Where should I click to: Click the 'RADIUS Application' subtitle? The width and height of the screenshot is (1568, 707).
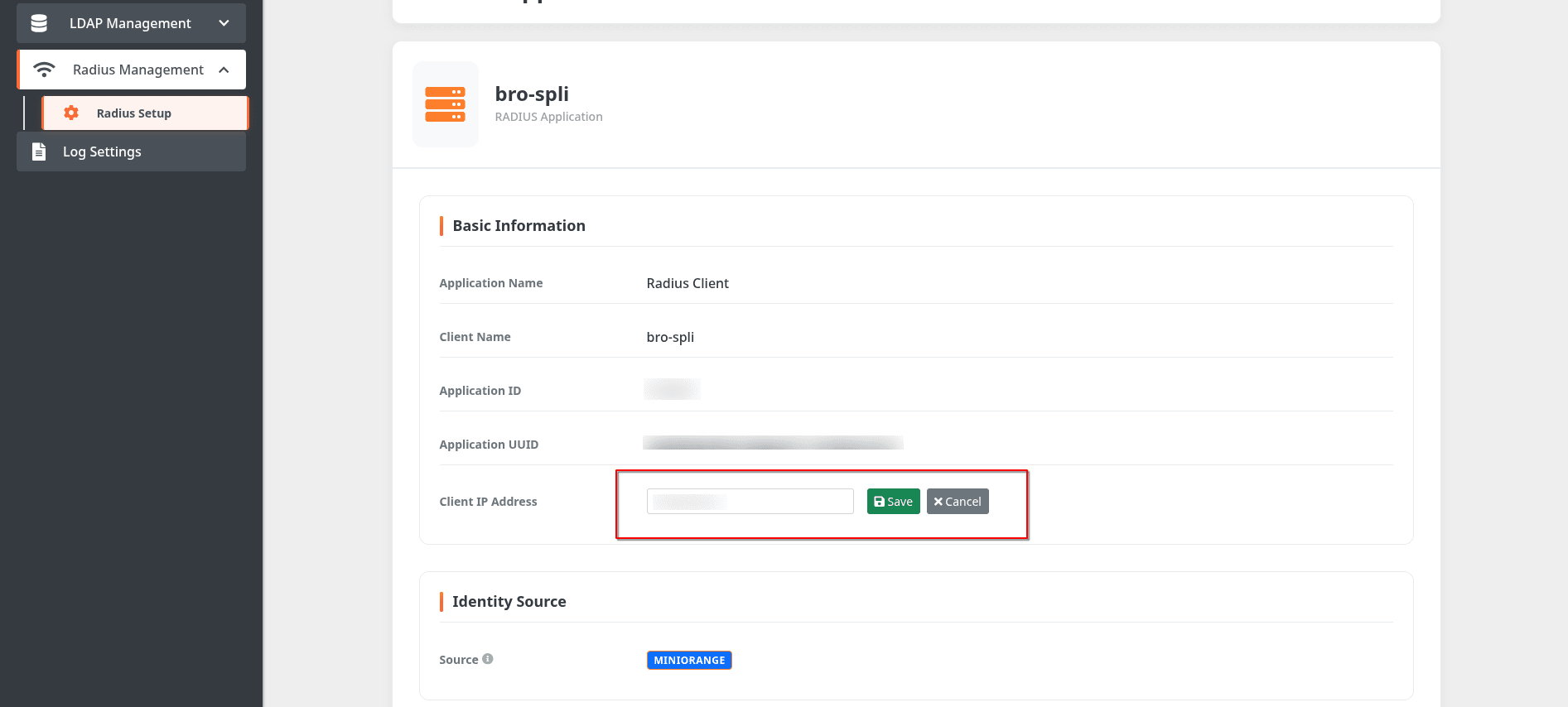[x=548, y=117]
